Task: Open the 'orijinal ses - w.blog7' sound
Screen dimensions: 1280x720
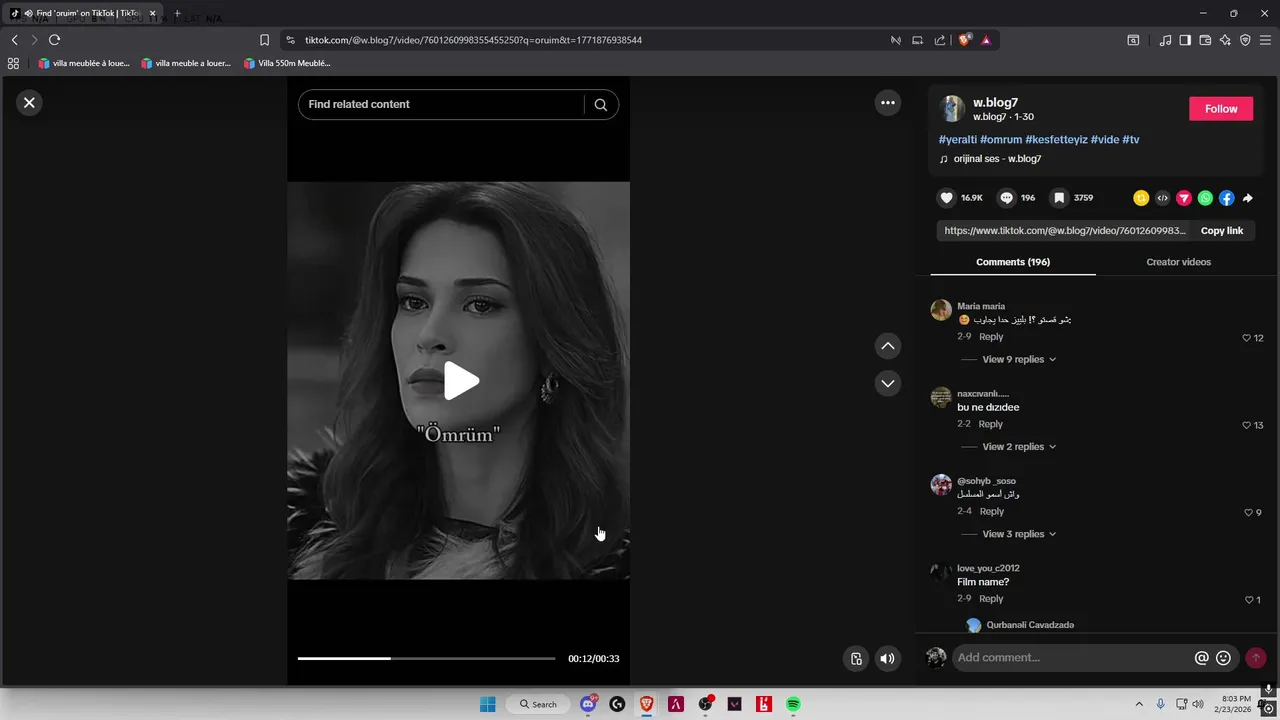Action: [x=997, y=159]
